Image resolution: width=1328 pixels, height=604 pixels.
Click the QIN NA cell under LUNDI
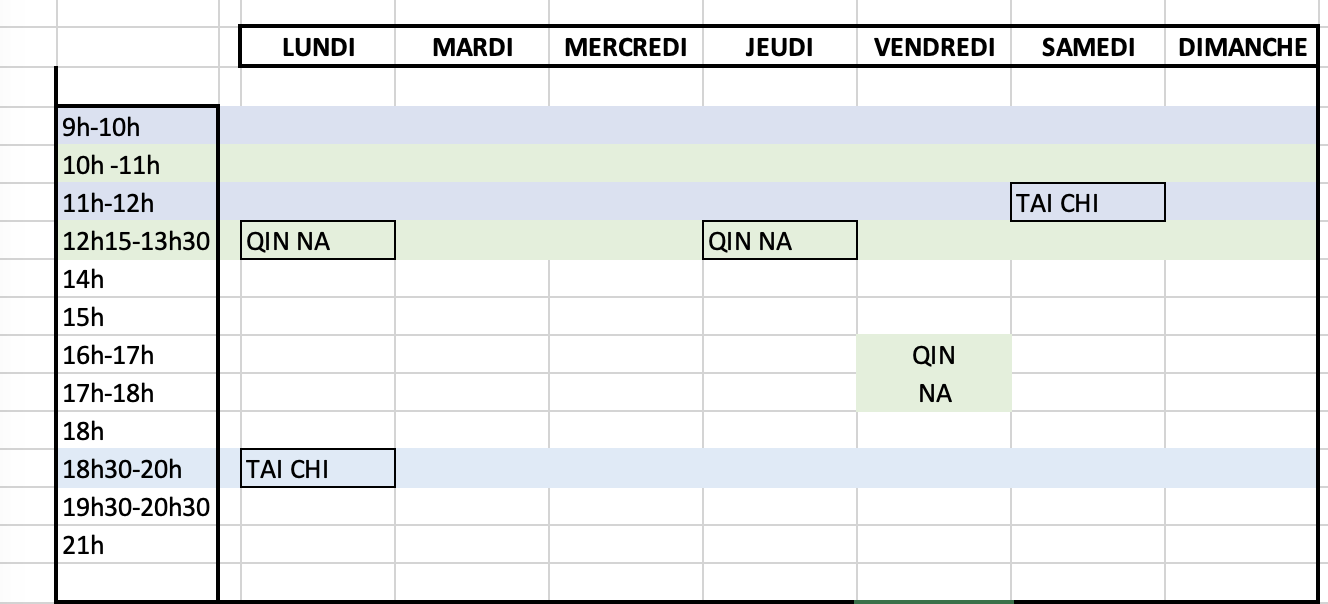click(318, 240)
